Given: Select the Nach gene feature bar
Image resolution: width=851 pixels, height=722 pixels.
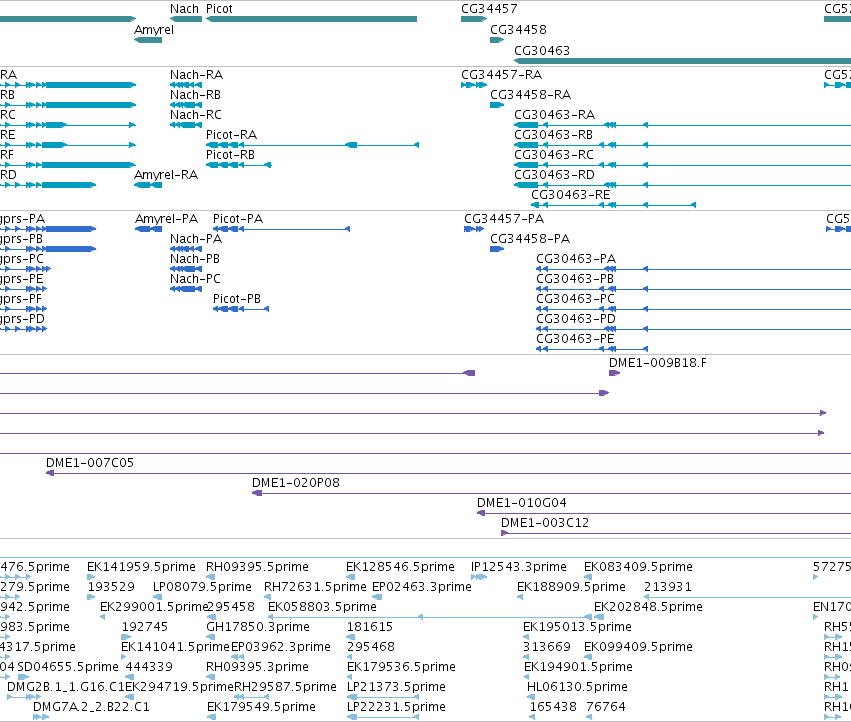Looking at the screenshot, I should [x=186, y=19].
